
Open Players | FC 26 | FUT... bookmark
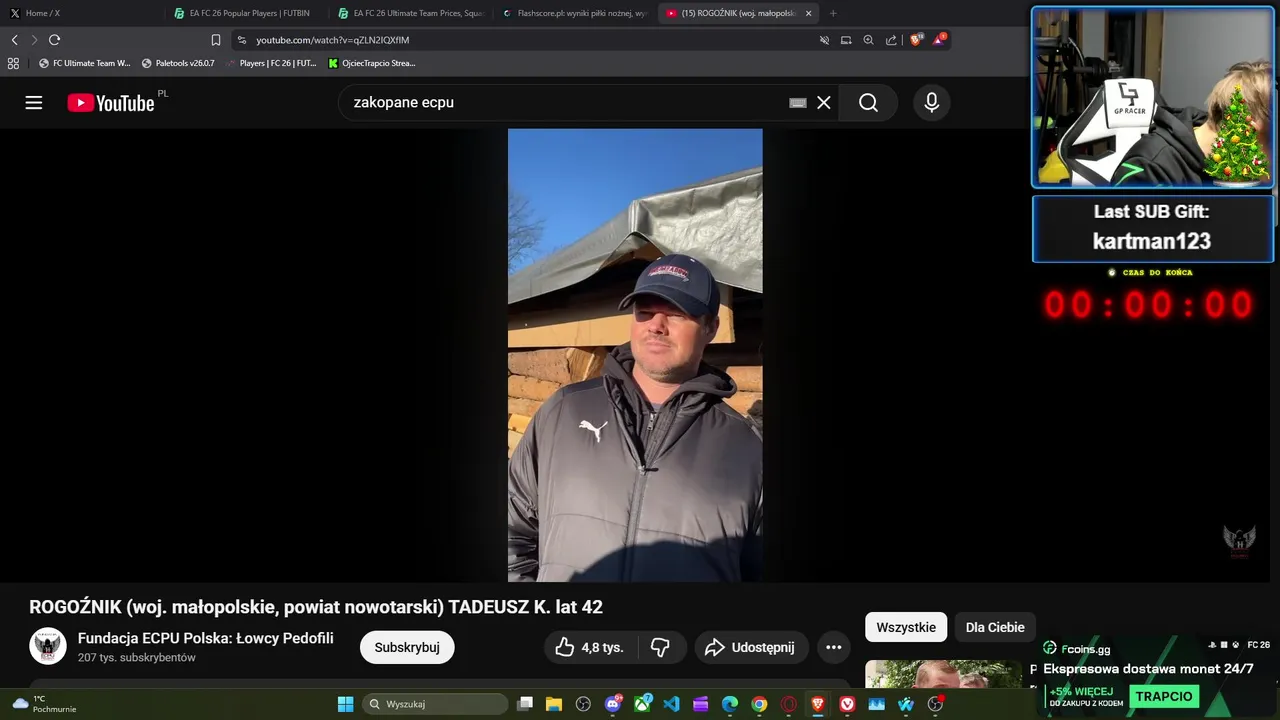coord(270,63)
